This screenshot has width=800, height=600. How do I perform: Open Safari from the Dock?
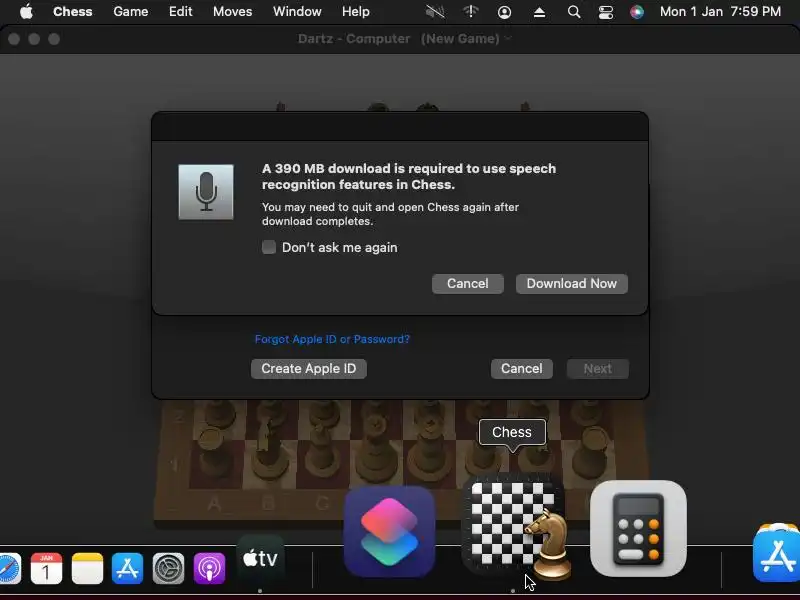click(x=7, y=568)
